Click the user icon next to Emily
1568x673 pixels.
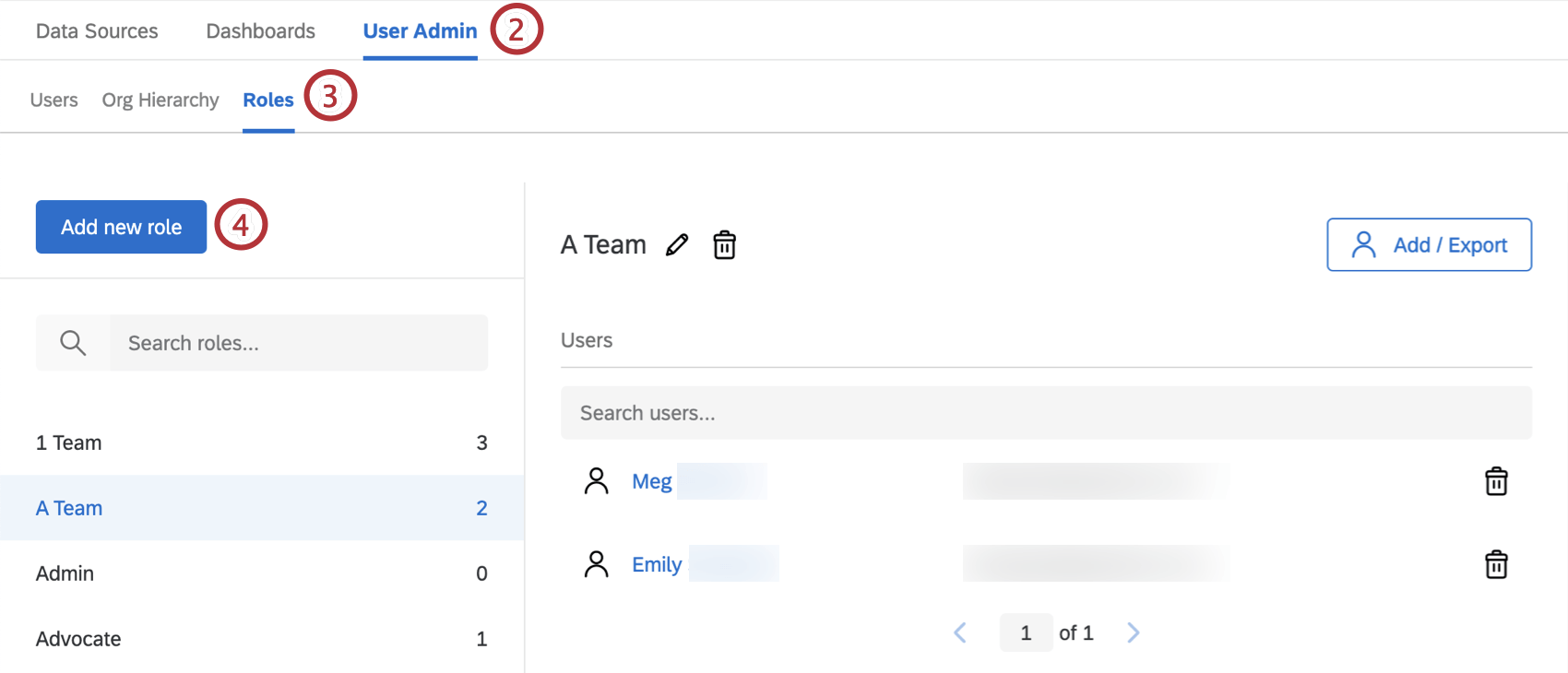point(597,564)
